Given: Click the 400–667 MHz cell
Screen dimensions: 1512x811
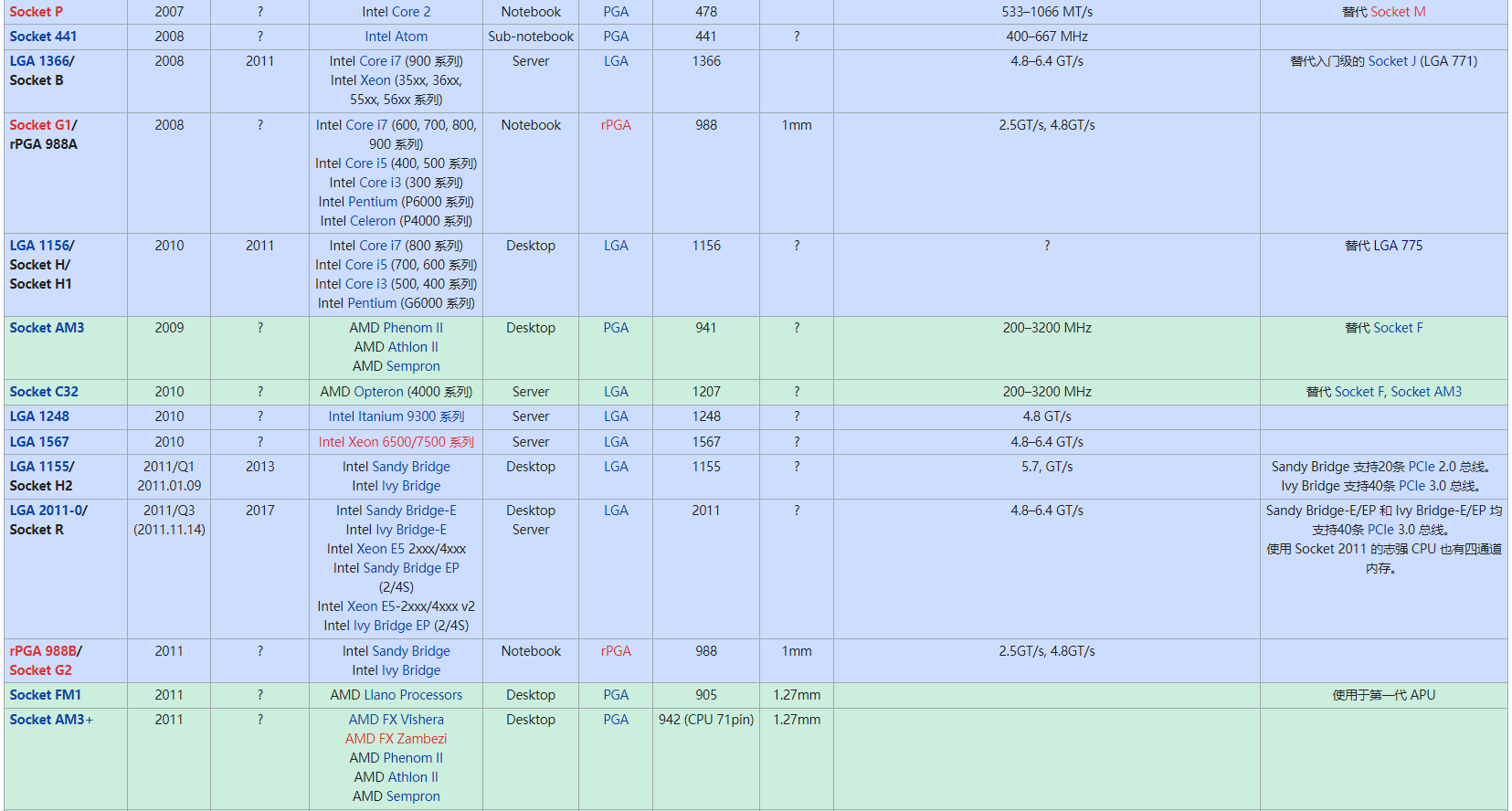Looking at the screenshot, I should (1047, 37).
